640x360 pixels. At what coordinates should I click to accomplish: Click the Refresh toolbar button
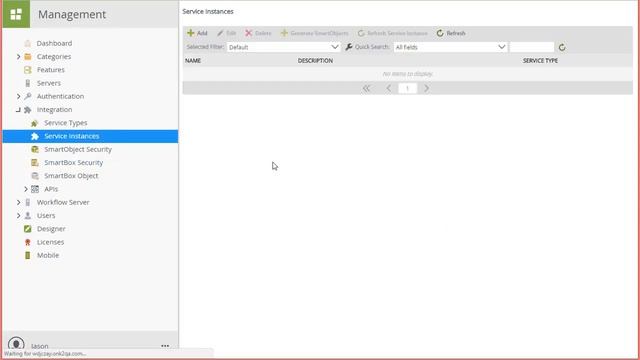click(451, 33)
